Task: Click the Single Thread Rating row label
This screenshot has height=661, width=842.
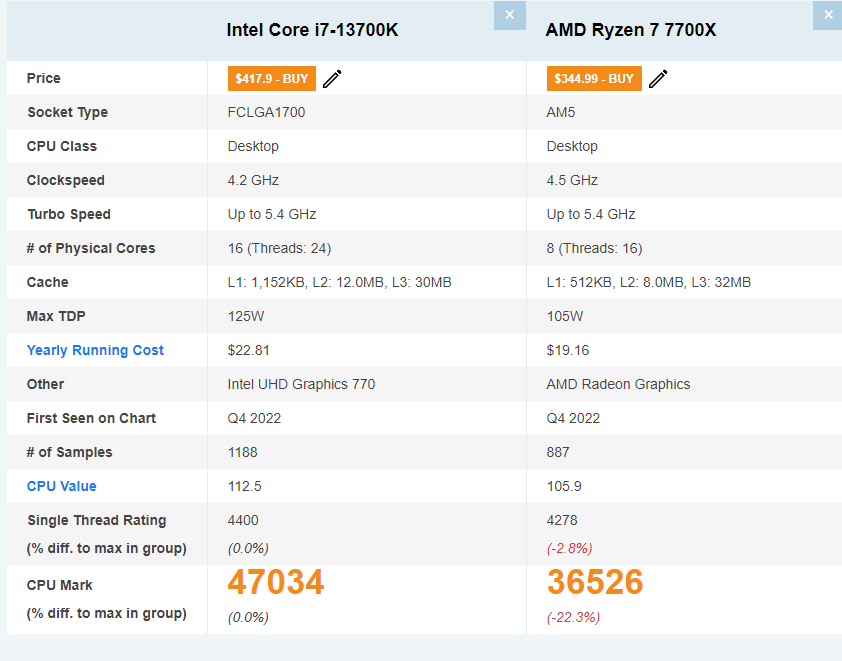Action: pos(97,520)
